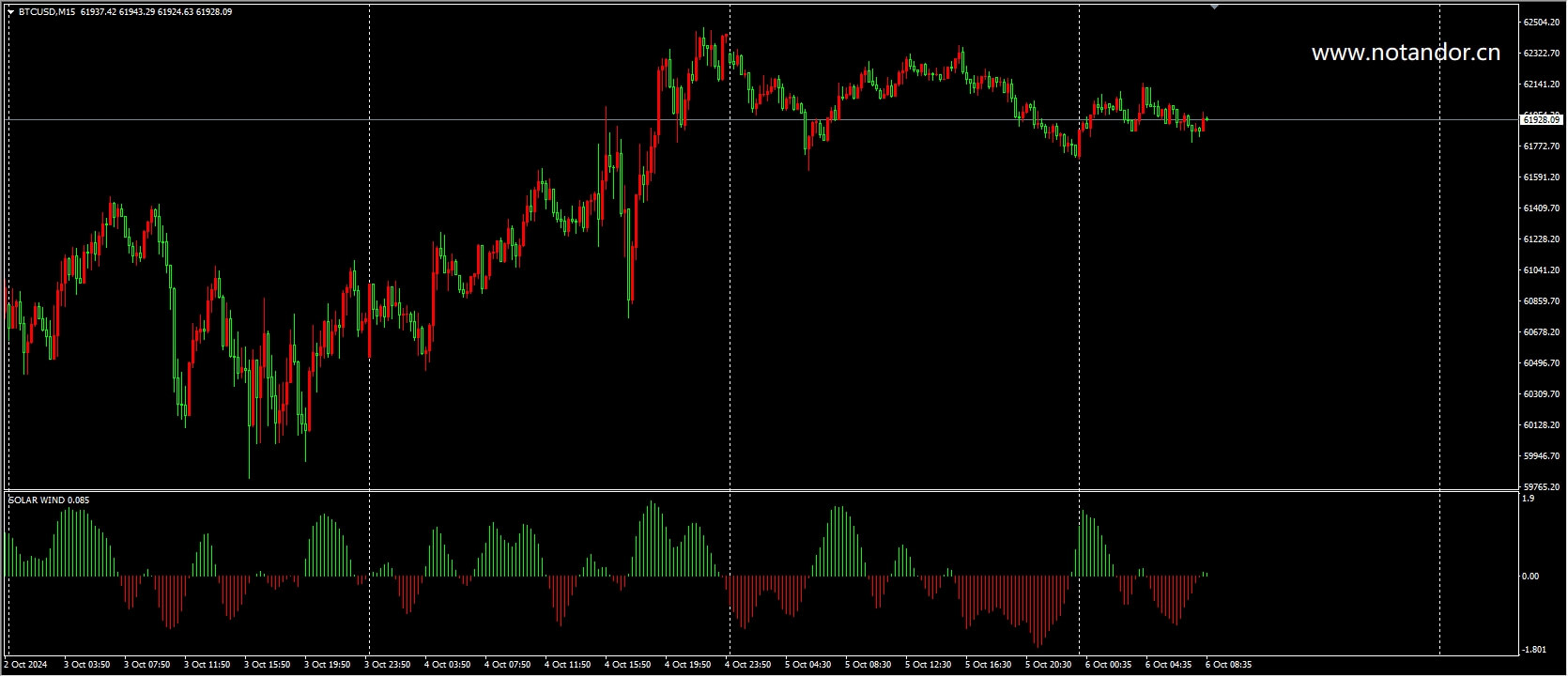Click the 2 Oct 2024 time axis label

(25, 665)
